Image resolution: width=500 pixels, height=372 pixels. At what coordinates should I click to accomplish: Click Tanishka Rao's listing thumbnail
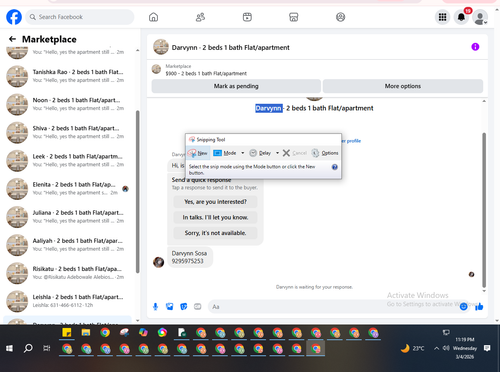[x=17, y=76]
